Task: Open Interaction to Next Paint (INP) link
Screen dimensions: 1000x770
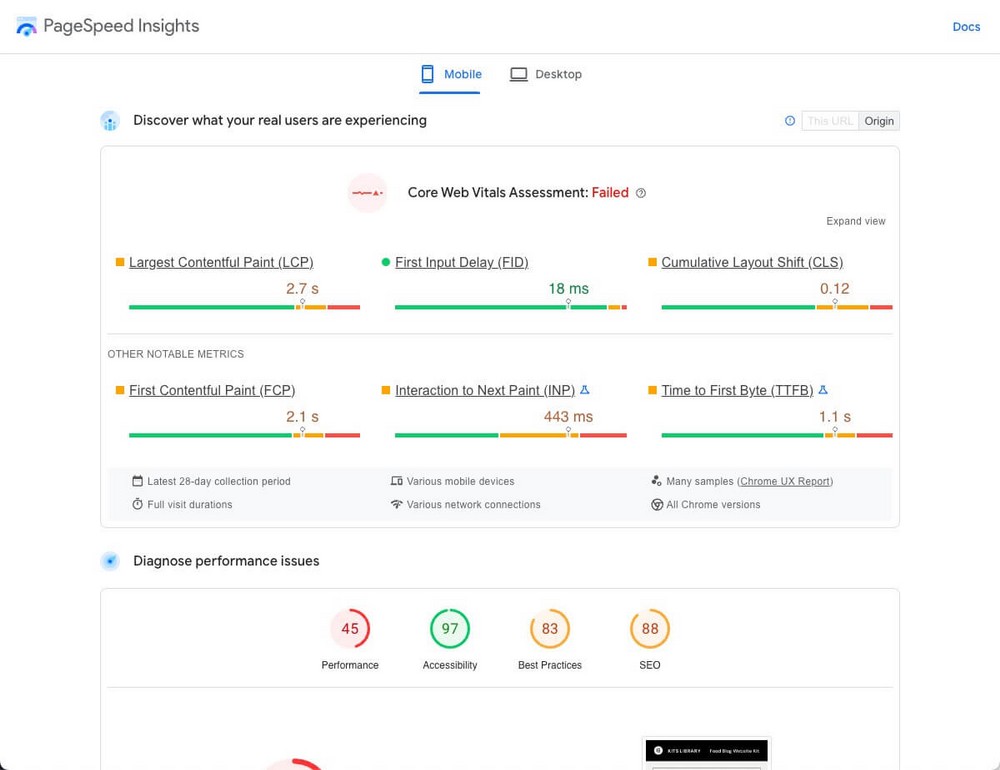Action: [x=485, y=390]
